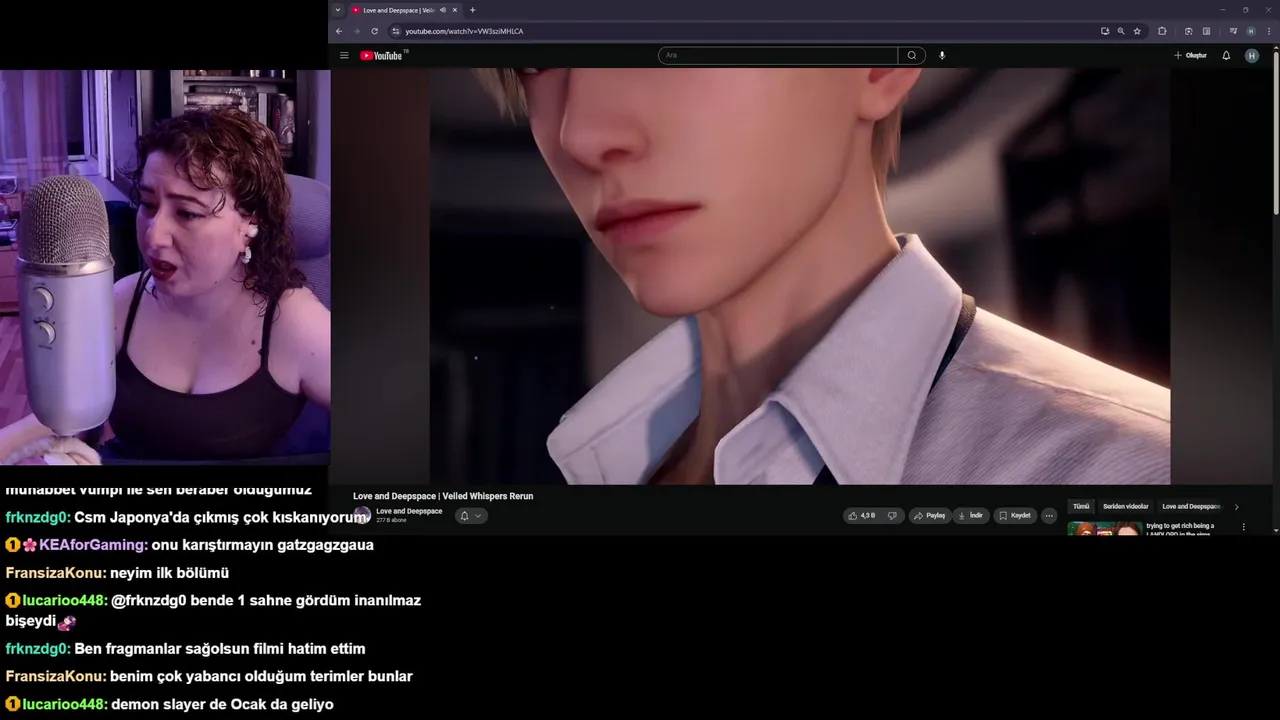This screenshot has width=1280, height=720.
Task: Open the YouTube hamburger guide menu
Action: click(x=344, y=56)
